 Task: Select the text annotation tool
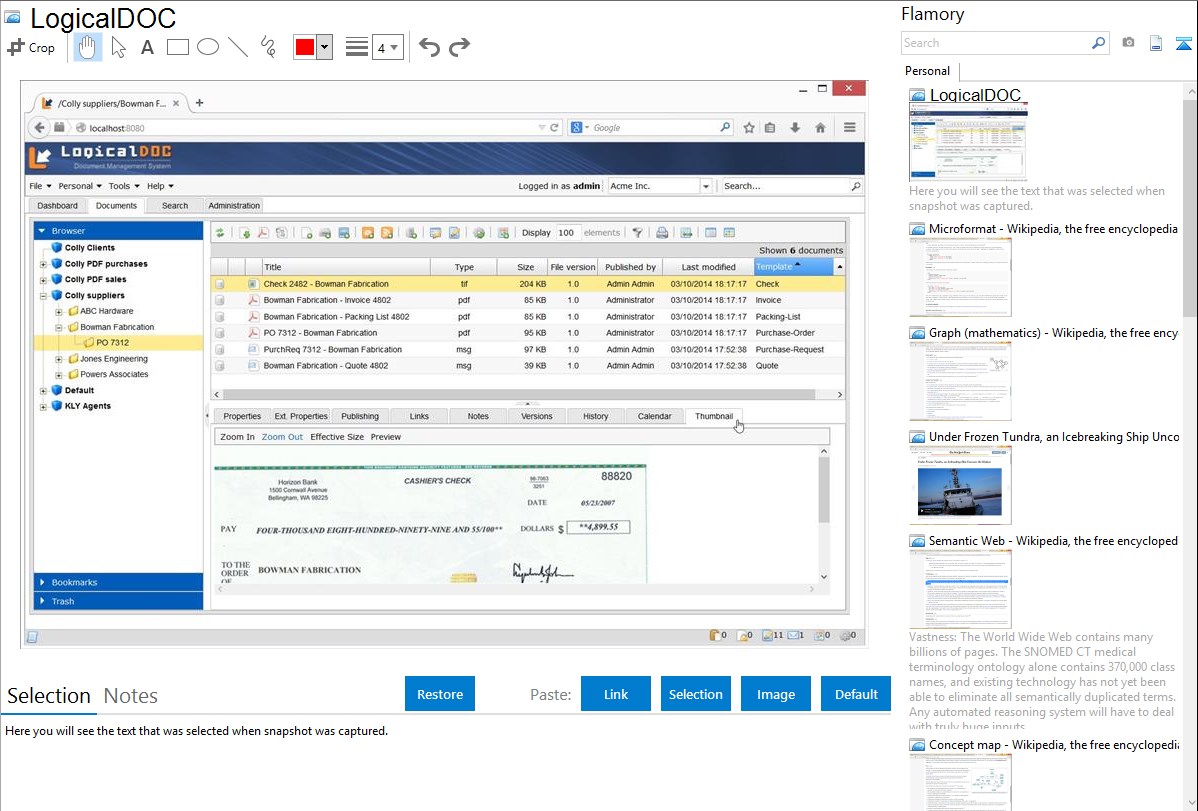point(147,47)
